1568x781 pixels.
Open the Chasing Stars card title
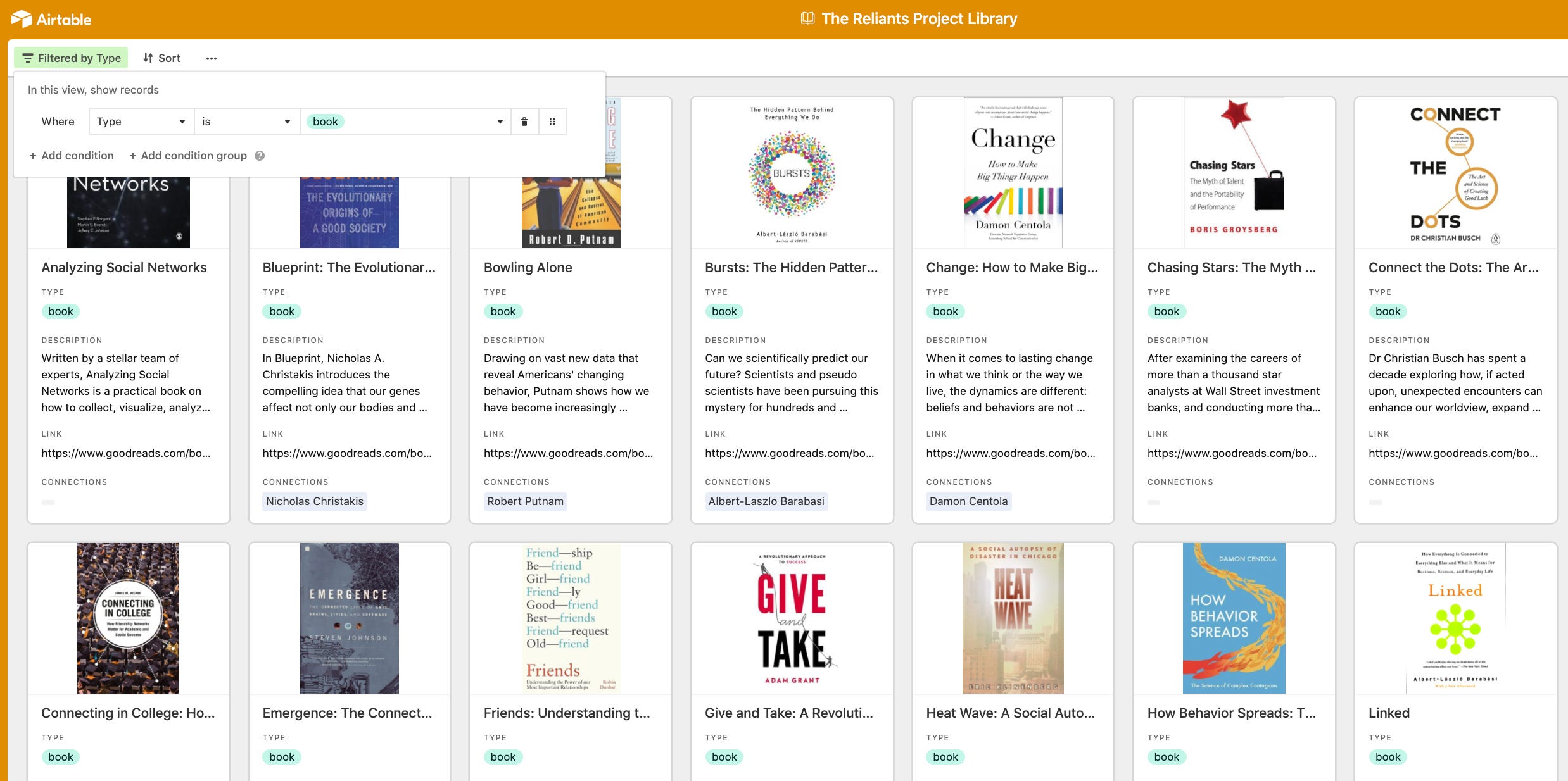point(1232,268)
